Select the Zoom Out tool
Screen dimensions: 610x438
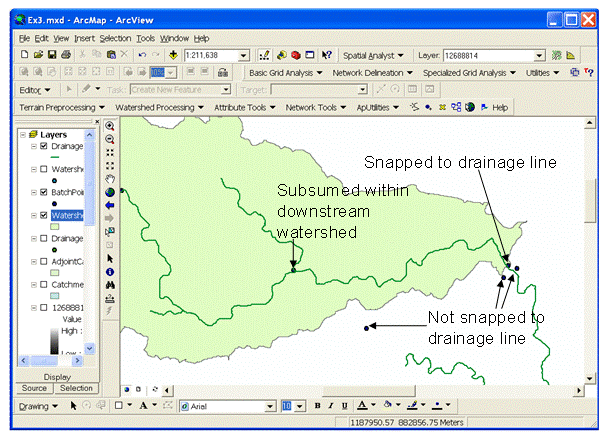click(x=110, y=139)
